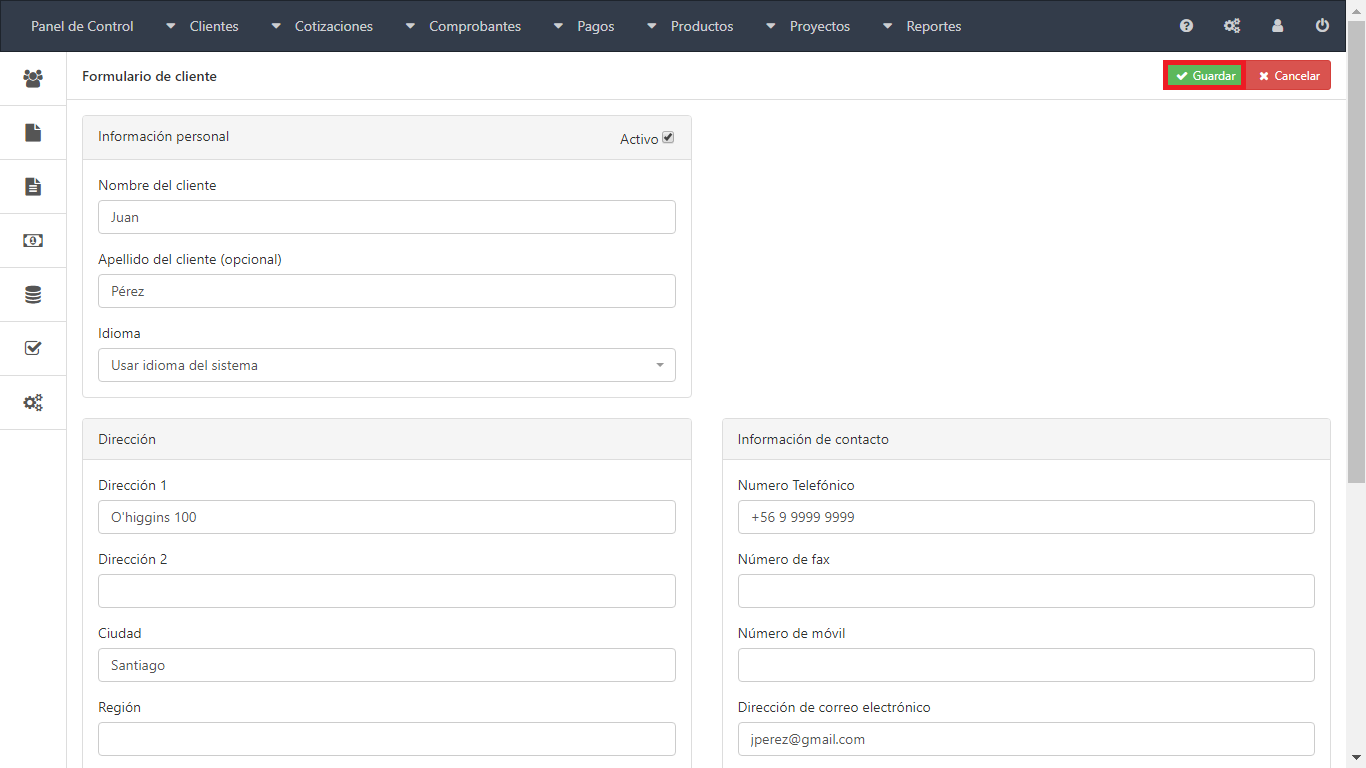The width and height of the screenshot is (1366, 768).
Task: Click the projects checkmark icon in the sidebar
Action: click(x=33, y=348)
